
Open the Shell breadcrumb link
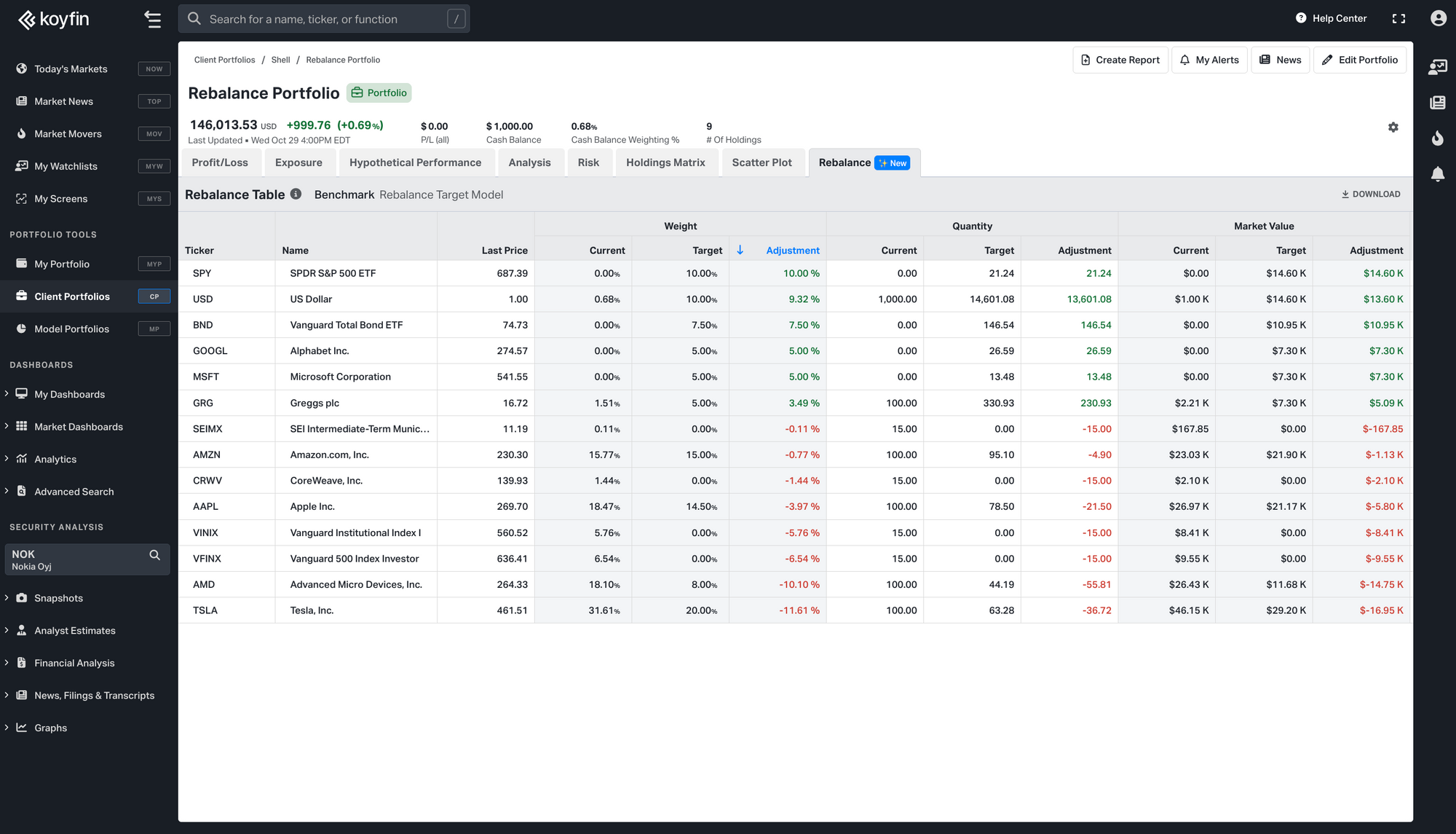pos(280,60)
